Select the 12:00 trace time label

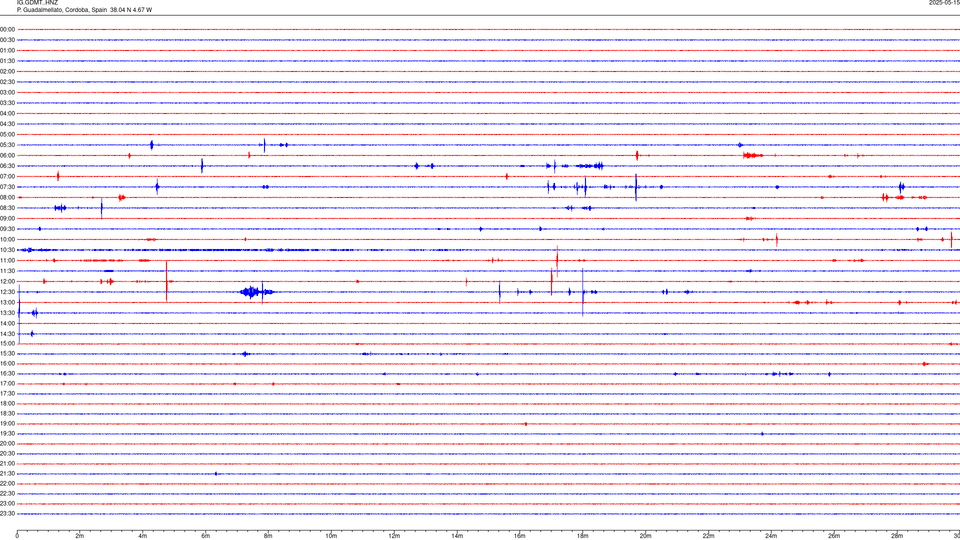(x=7, y=281)
